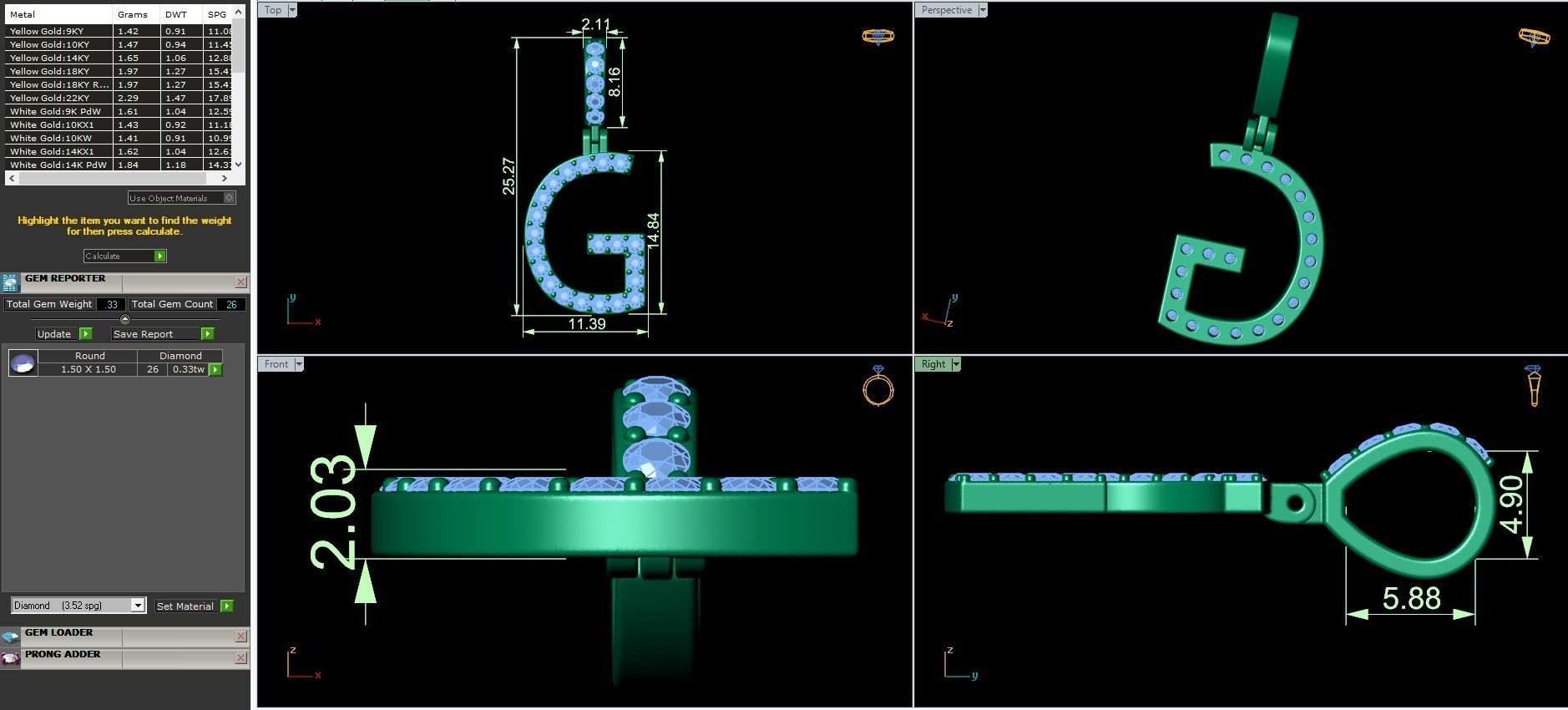Open the Perspective viewport dropdown menu
The width and height of the screenshot is (1568, 710).
[982, 10]
